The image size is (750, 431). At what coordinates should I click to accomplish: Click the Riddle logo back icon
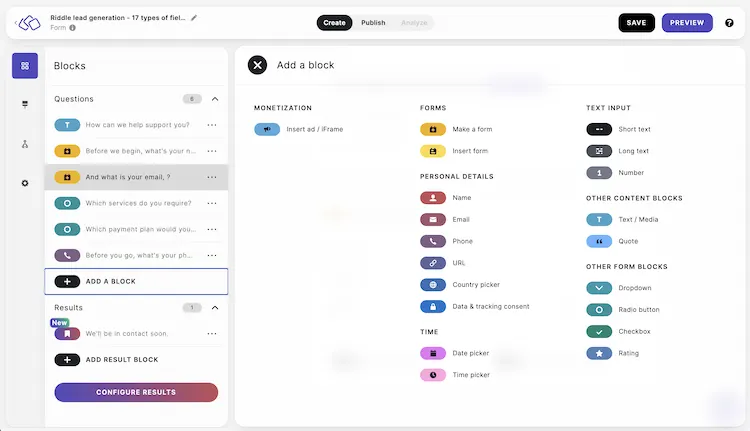pyautogui.click(x=28, y=22)
